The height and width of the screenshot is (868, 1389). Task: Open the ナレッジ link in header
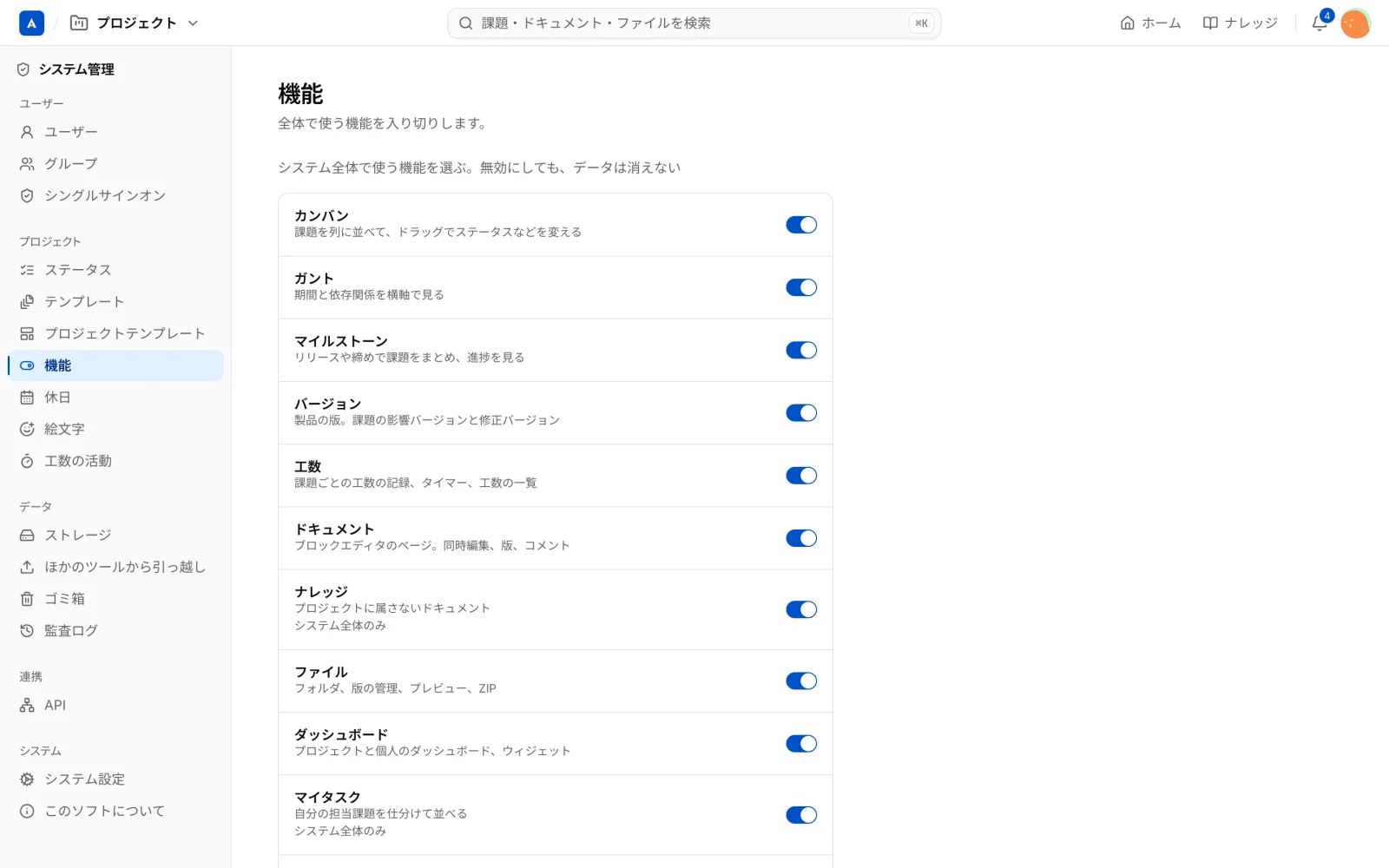pos(1241,23)
